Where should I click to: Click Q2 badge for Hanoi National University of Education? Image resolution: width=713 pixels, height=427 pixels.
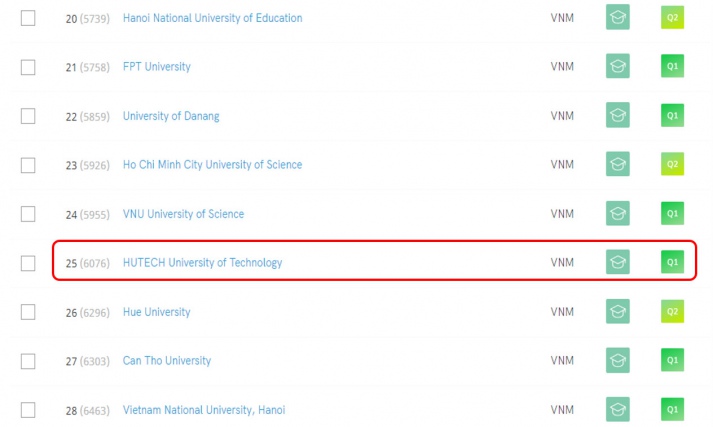[x=672, y=17]
